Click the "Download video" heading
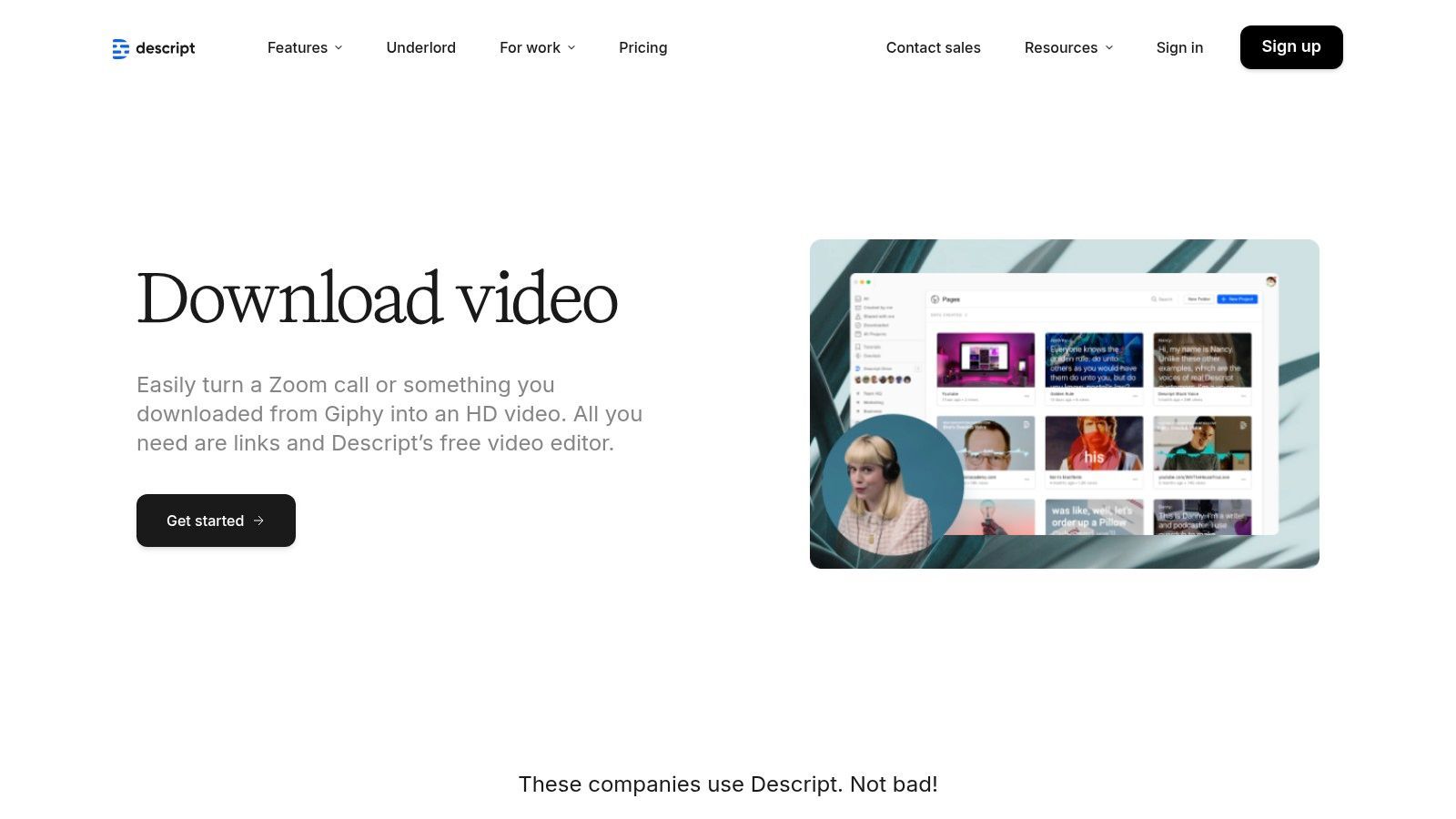The image size is (1456, 819). pos(377,298)
